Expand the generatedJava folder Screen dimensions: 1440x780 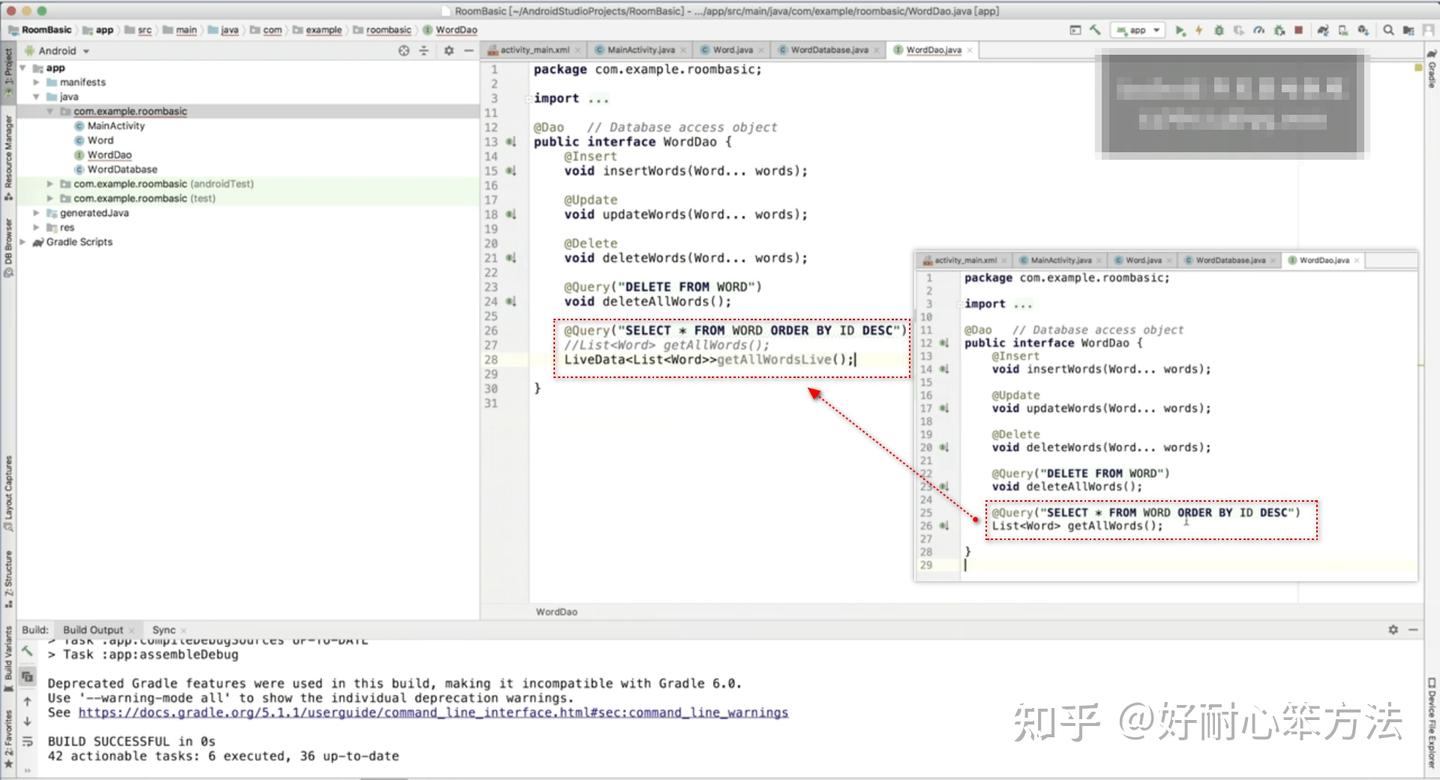coord(37,213)
